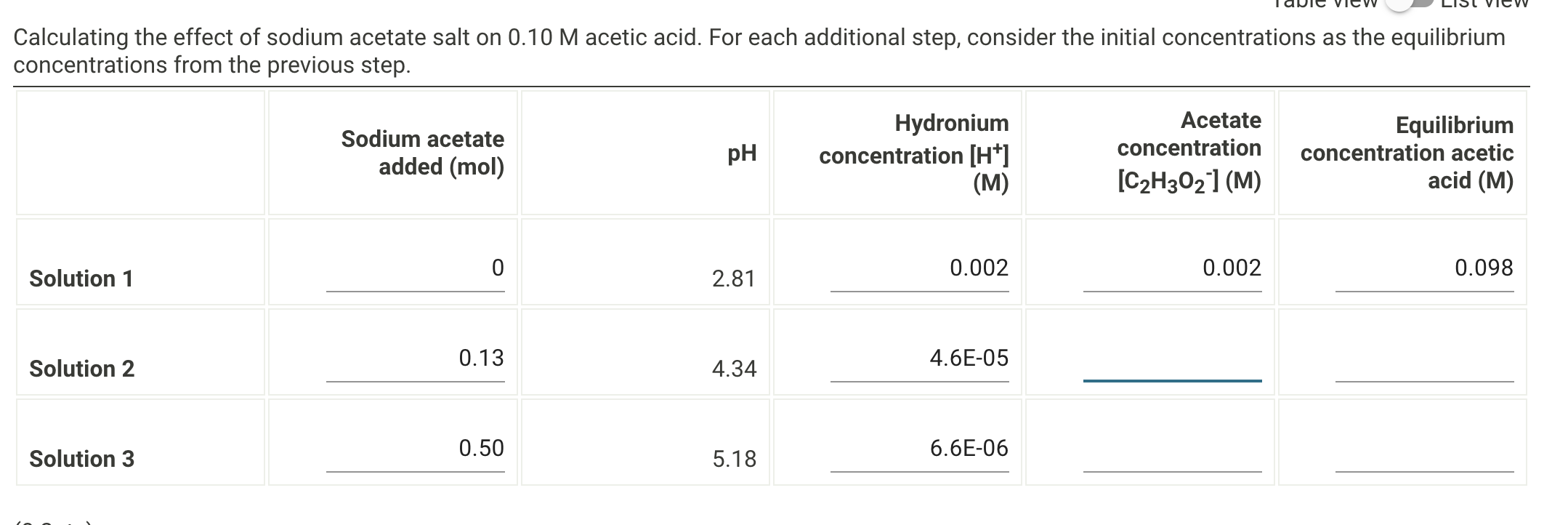Click the Solution 3 row label

click(x=81, y=459)
